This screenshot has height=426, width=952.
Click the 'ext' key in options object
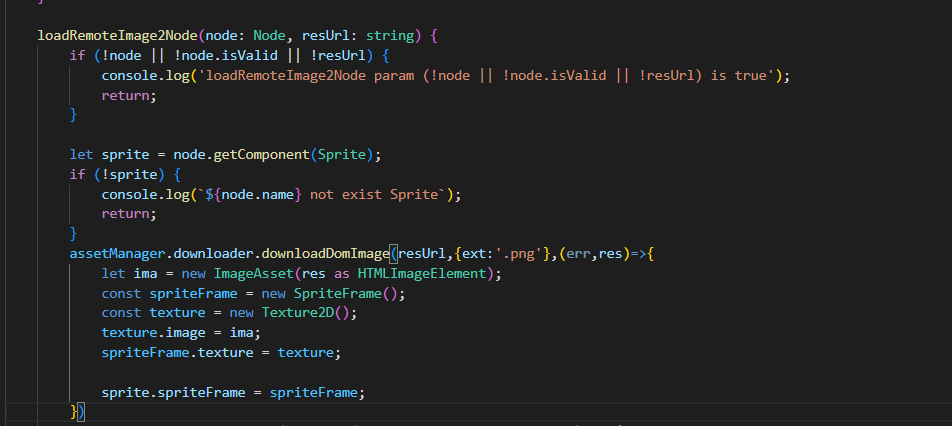[x=474, y=254]
